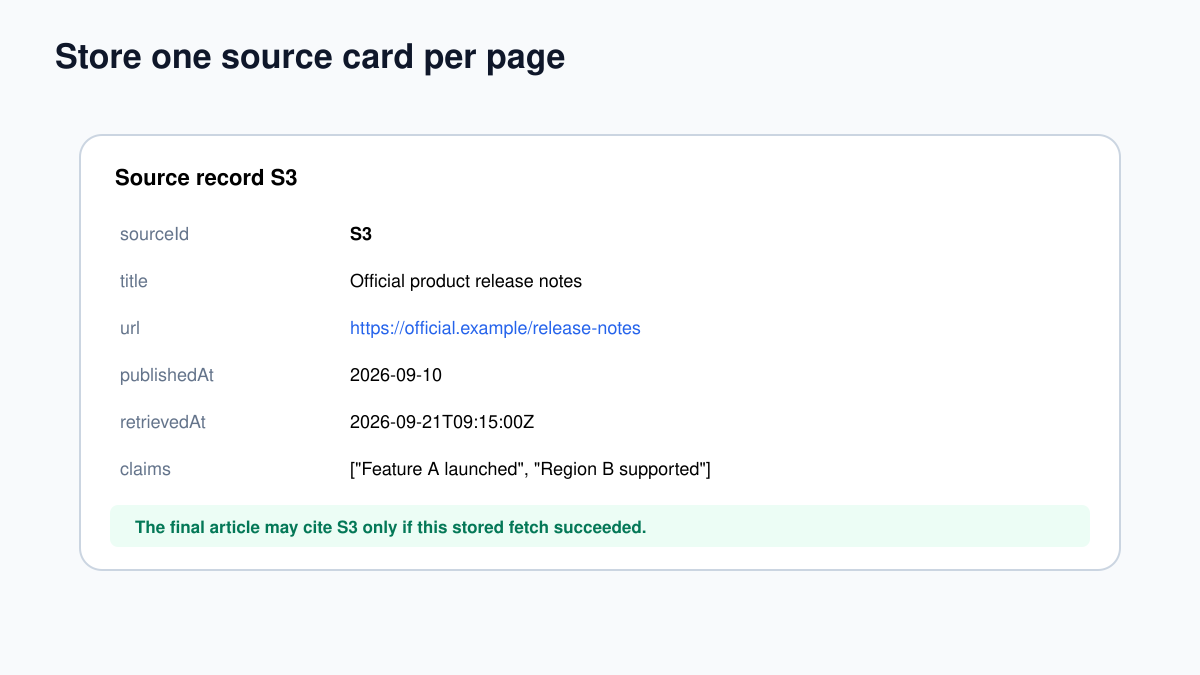Click the green note about citing S3
The width and height of the screenshot is (1200, 675).
pyautogui.click(x=600, y=526)
